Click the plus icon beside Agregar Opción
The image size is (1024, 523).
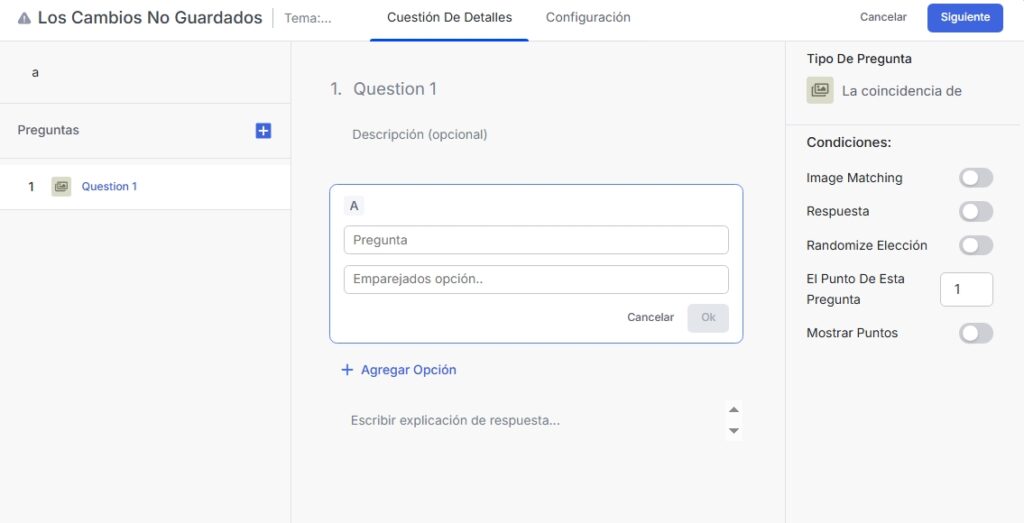347,370
